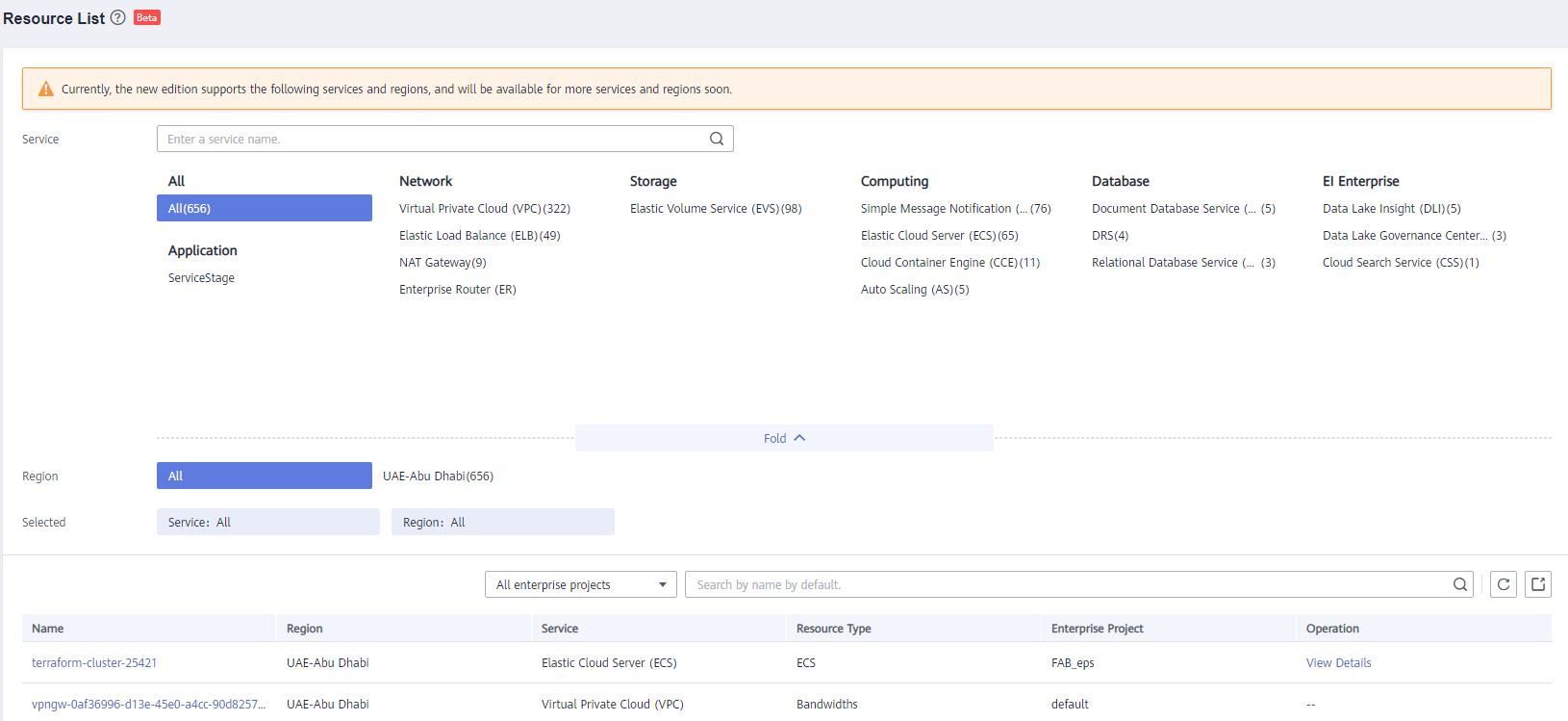Click the service name search field

click(x=445, y=139)
